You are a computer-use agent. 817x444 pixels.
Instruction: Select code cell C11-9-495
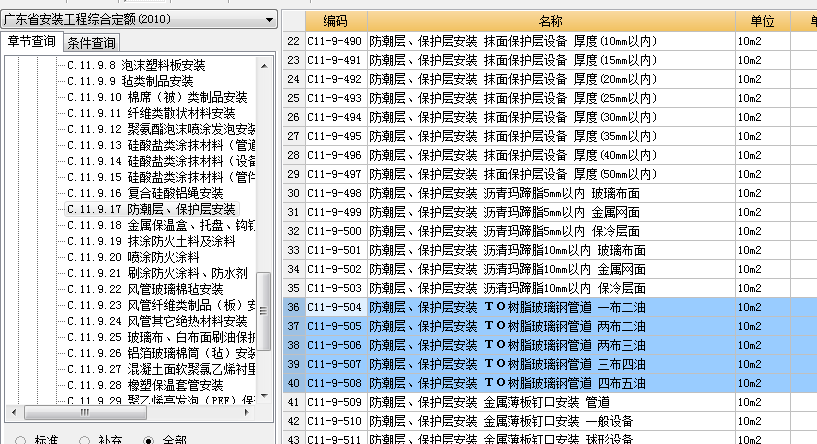point(336,136)
